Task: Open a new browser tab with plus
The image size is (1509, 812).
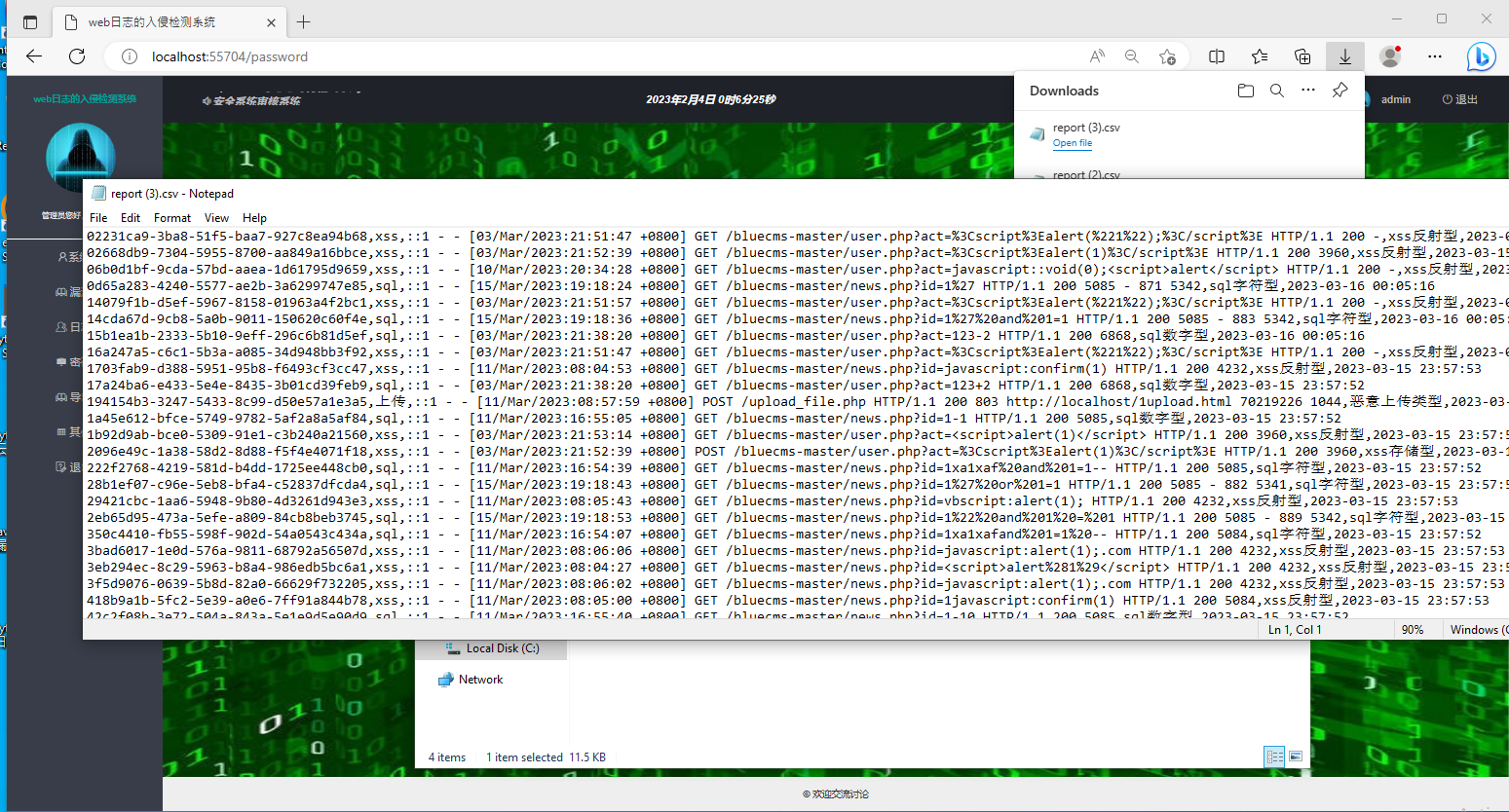Action: tap(304, 21)
